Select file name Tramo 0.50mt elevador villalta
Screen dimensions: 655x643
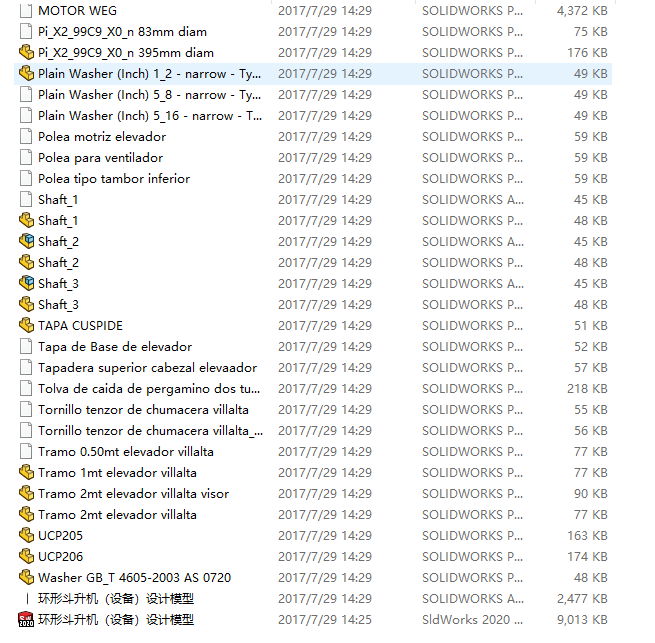(x=126, y=452)
